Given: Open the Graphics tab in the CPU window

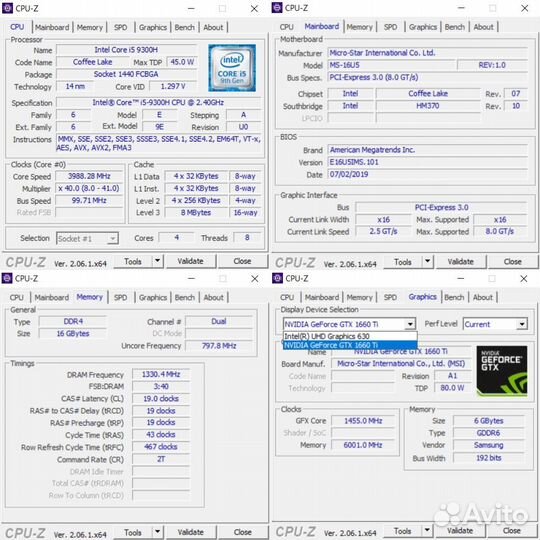Looking at the screenshot, I should point(153,27).
